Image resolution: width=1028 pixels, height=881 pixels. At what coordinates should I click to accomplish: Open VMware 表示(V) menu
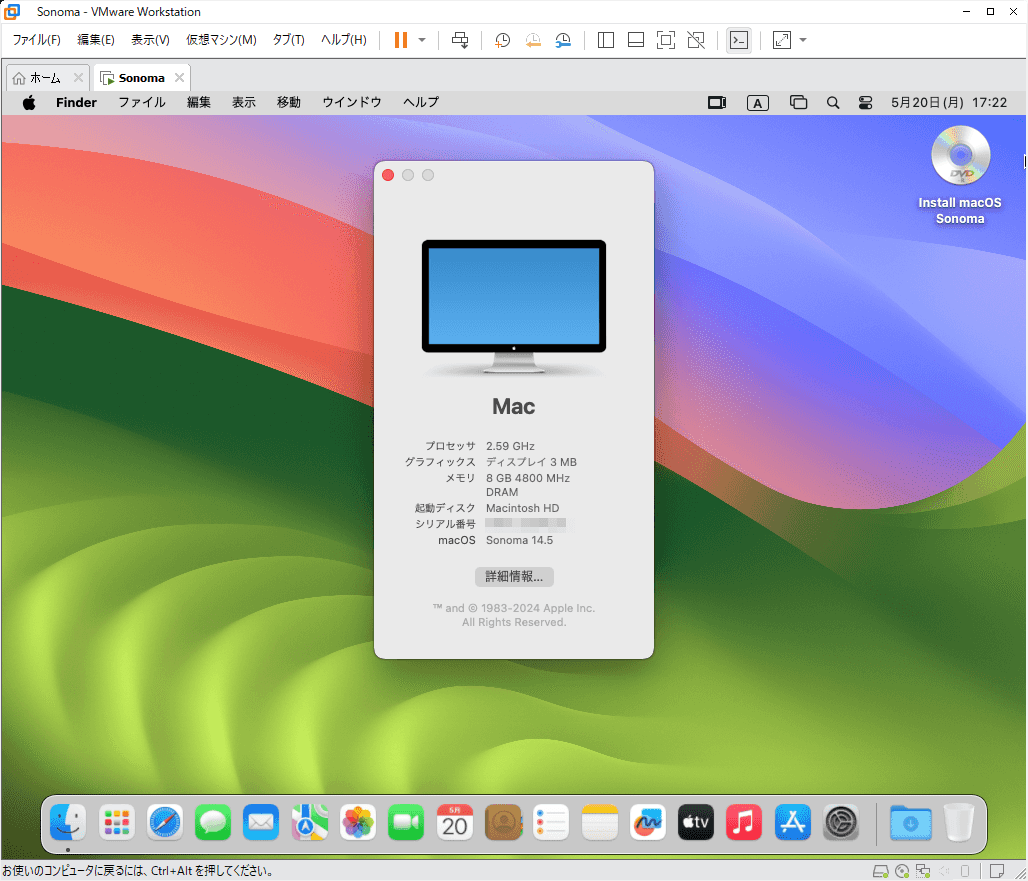[x=150, y=40]
